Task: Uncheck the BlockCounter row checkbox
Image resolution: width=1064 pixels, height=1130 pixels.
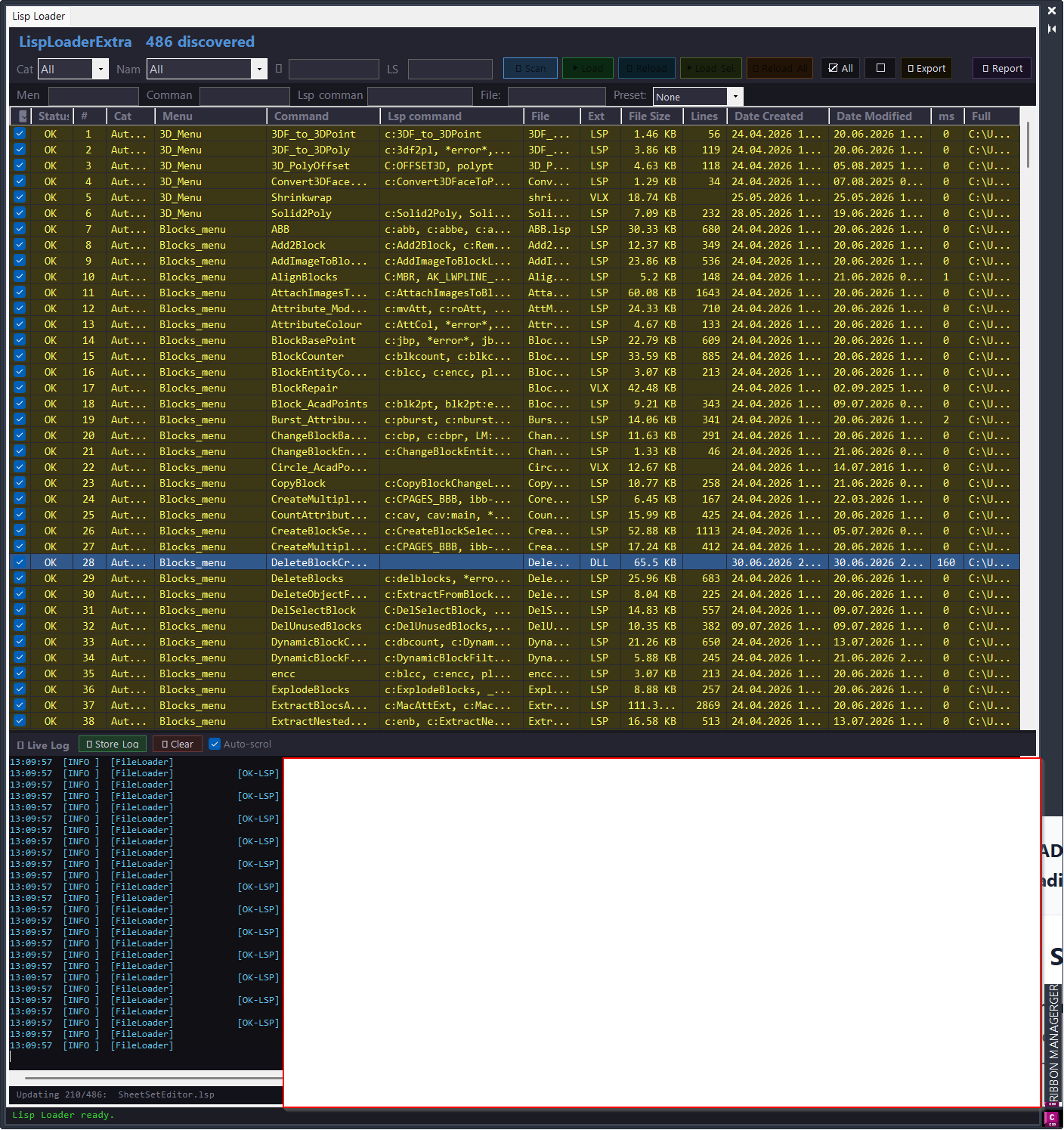Action: [20, 355]
